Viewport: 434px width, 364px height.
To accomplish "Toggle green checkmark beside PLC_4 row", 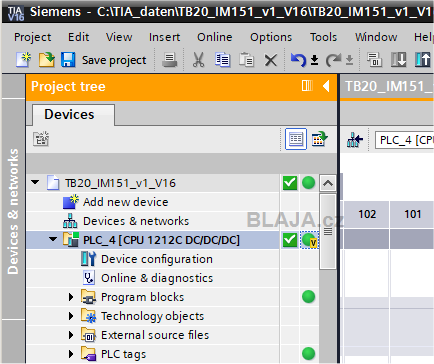I will point(290,240).
